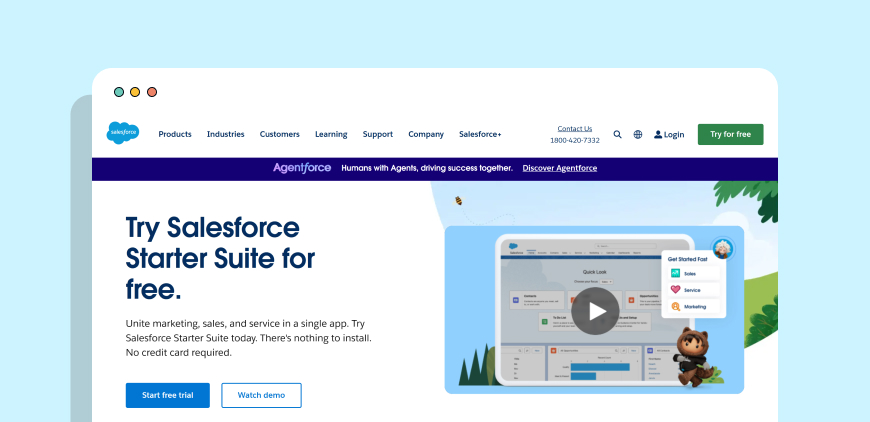
Task: Click the person icon beside Login
Action: [658, 134]
